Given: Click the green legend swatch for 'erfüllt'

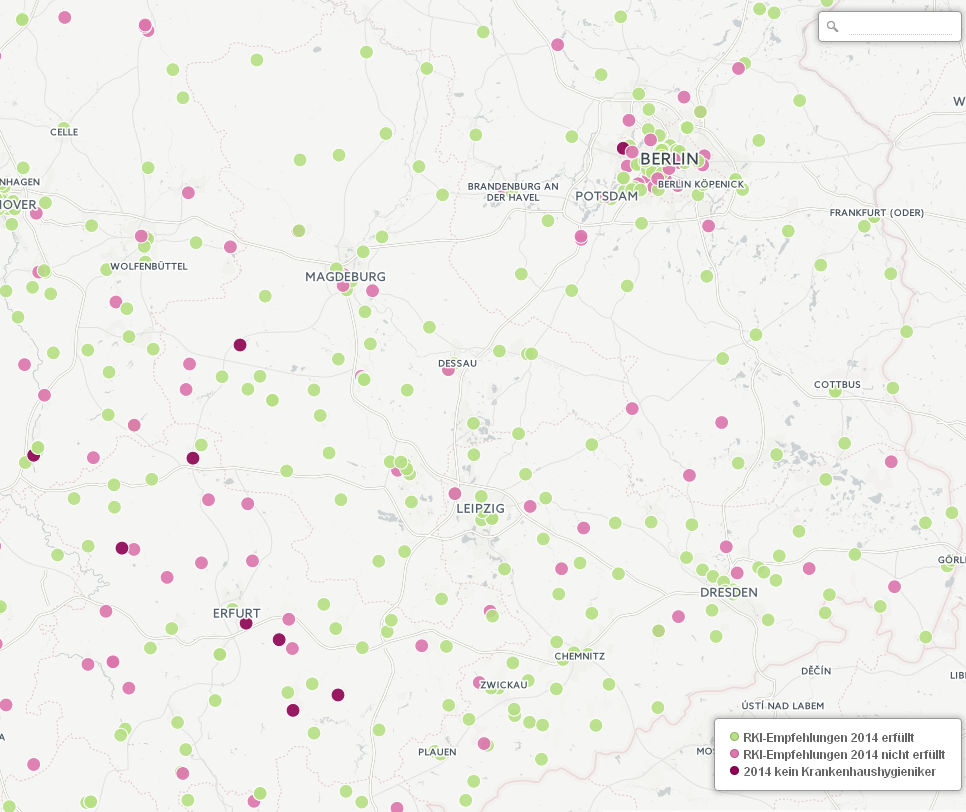Looking at the screenshot, I should point(735,737).
